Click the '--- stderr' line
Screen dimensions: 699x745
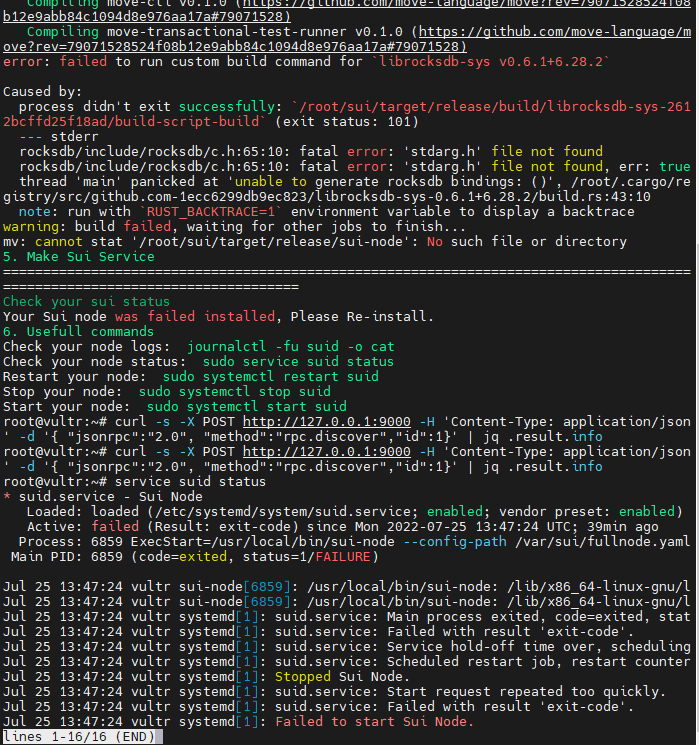59,137
